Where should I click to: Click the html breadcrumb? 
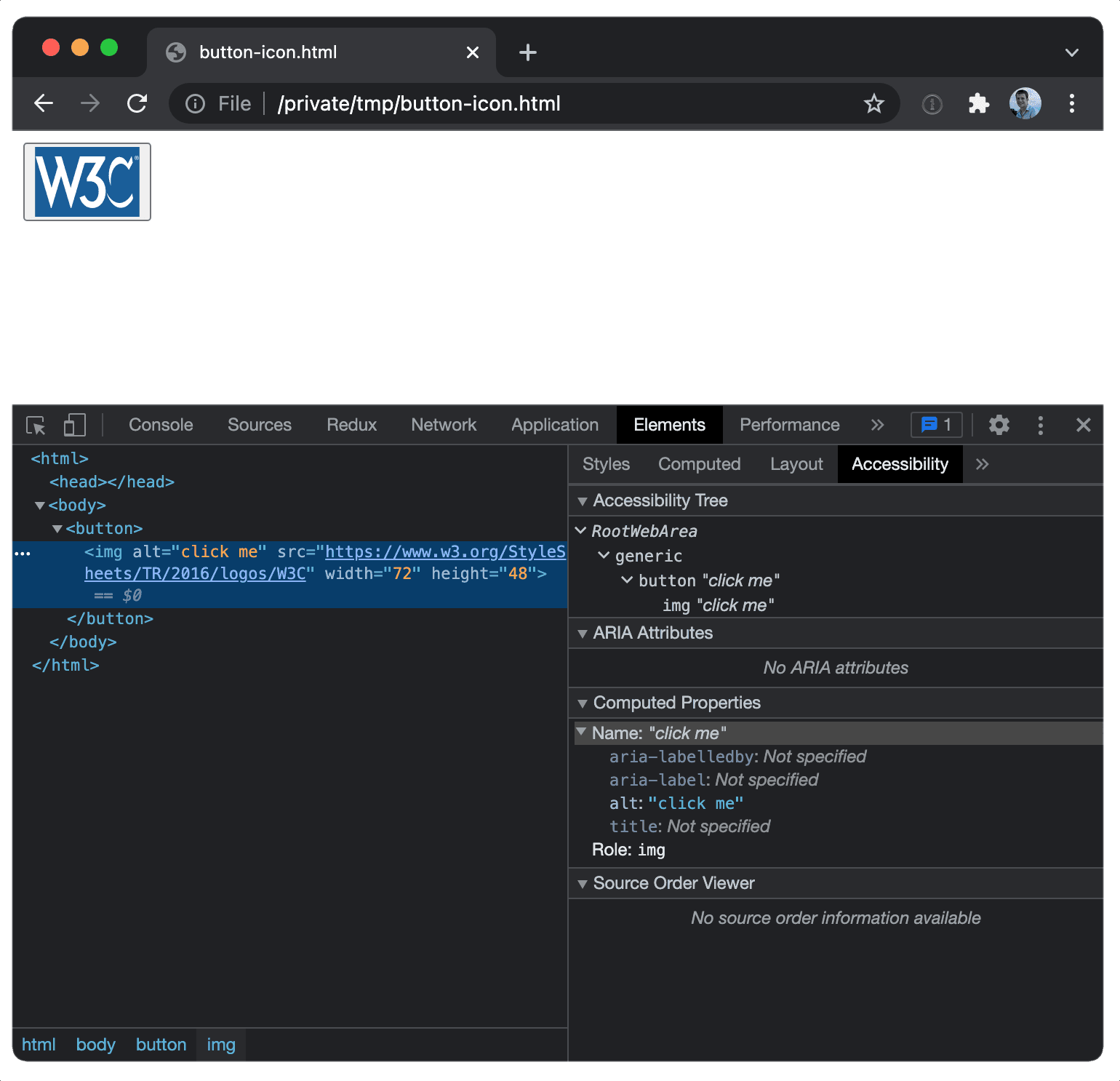(x=39, y=1045)
